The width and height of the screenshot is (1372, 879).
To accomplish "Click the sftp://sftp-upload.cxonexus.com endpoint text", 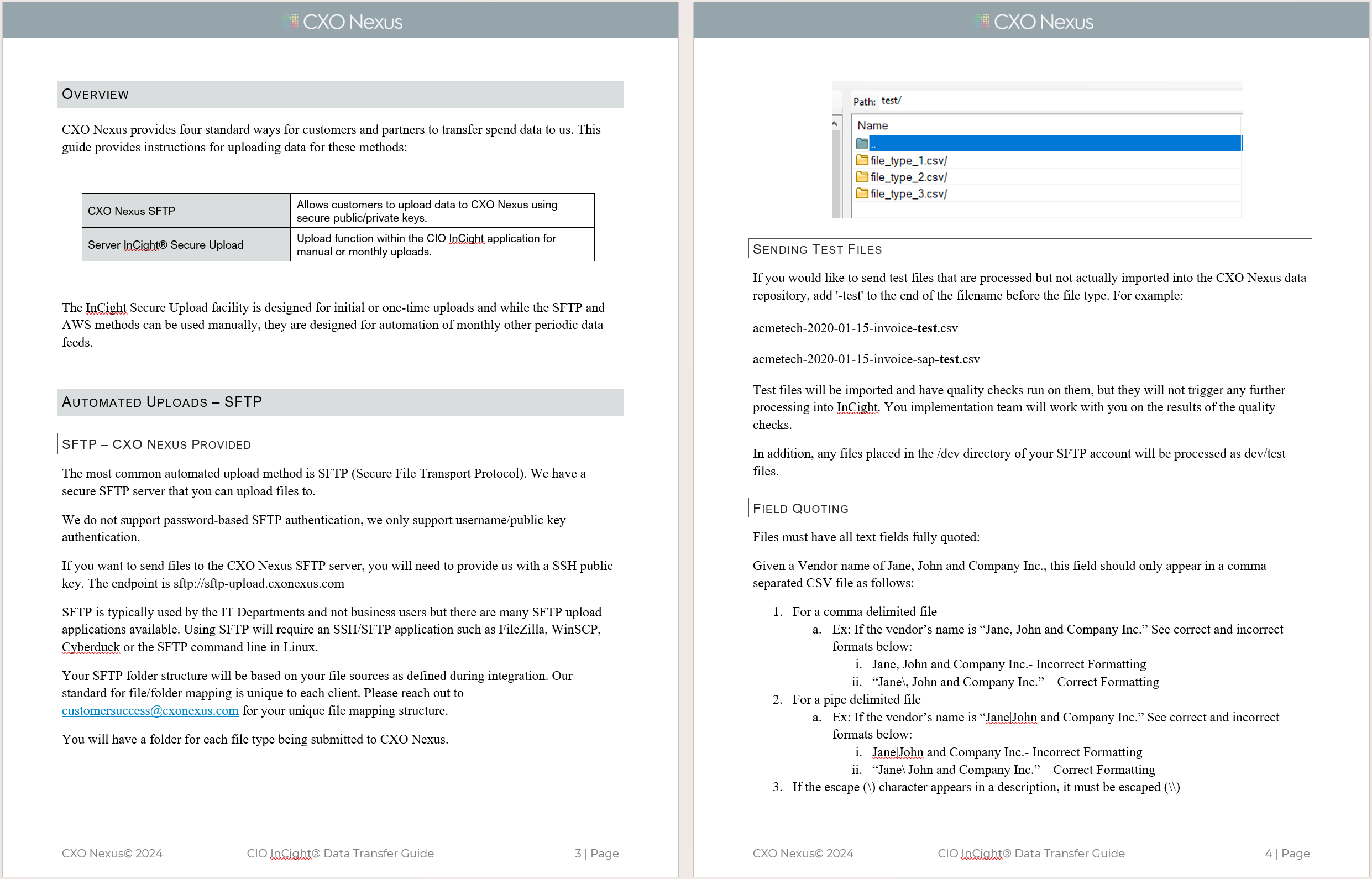I will click(259, 583).
